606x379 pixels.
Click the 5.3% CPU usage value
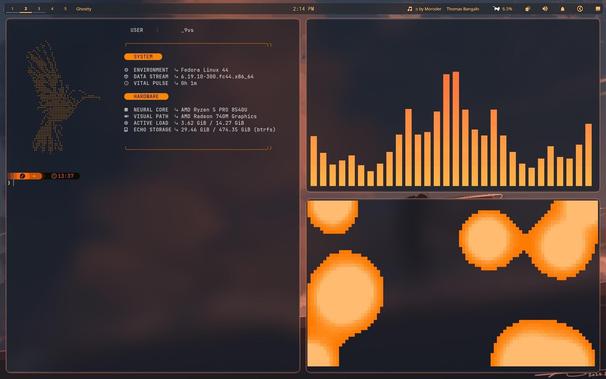507,9
